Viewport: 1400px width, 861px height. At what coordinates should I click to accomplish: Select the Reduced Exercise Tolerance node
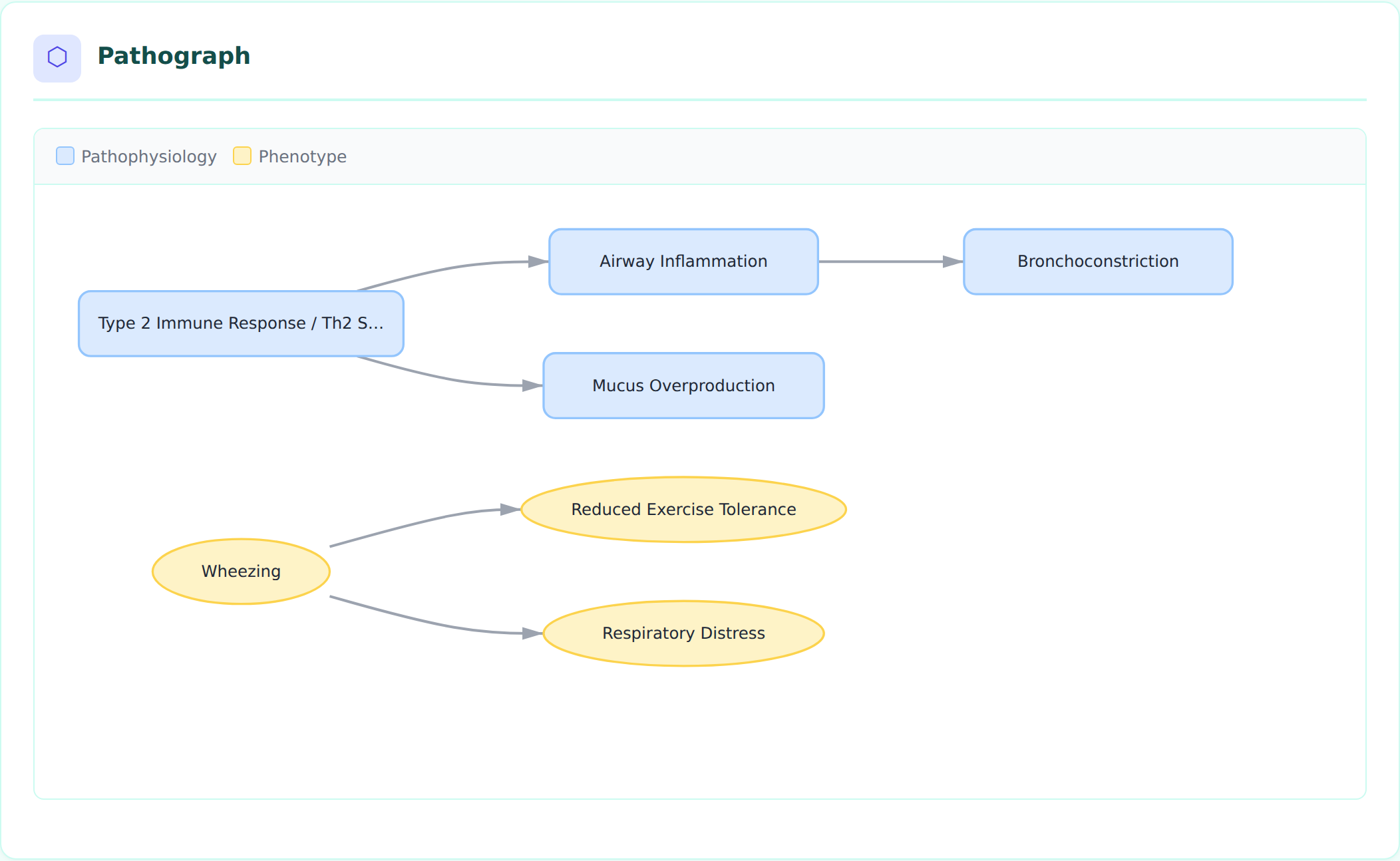coord(683,510)
